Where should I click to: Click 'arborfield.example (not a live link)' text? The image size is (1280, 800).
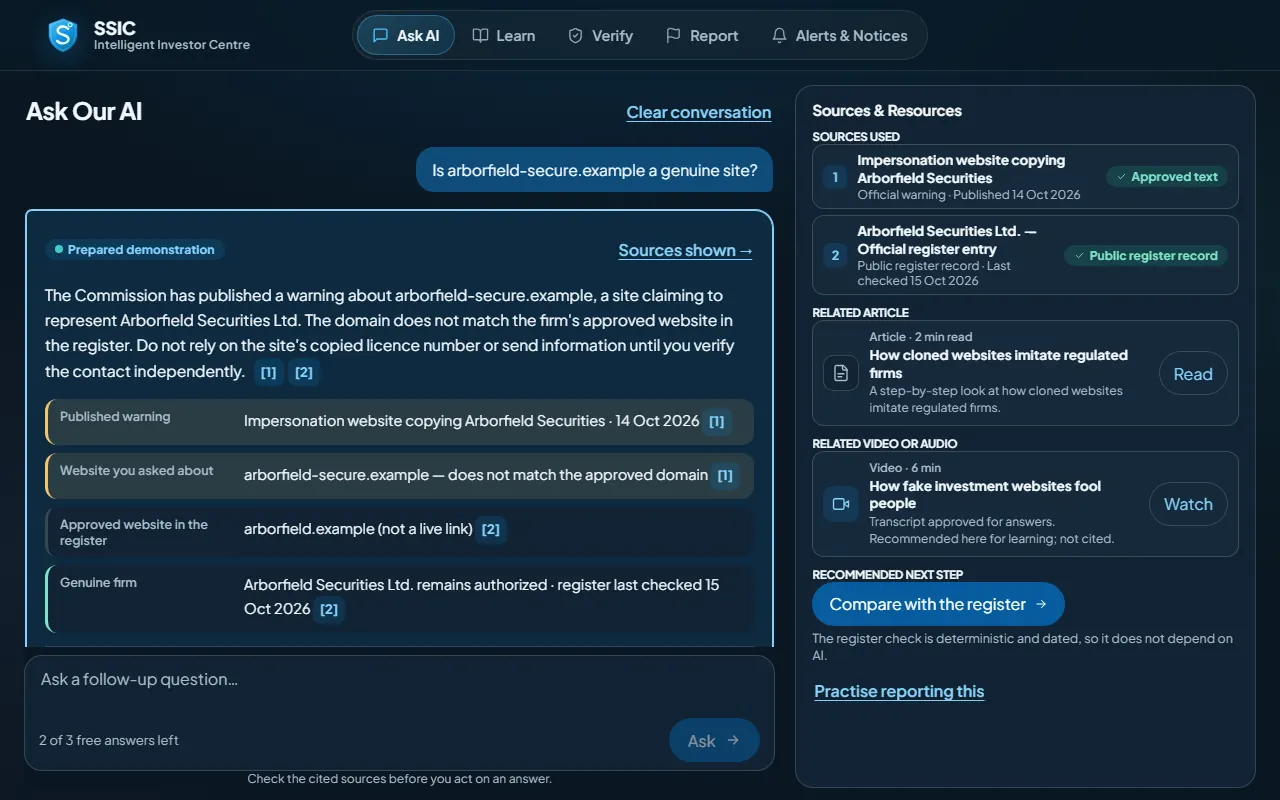click(x=358, y=529)
